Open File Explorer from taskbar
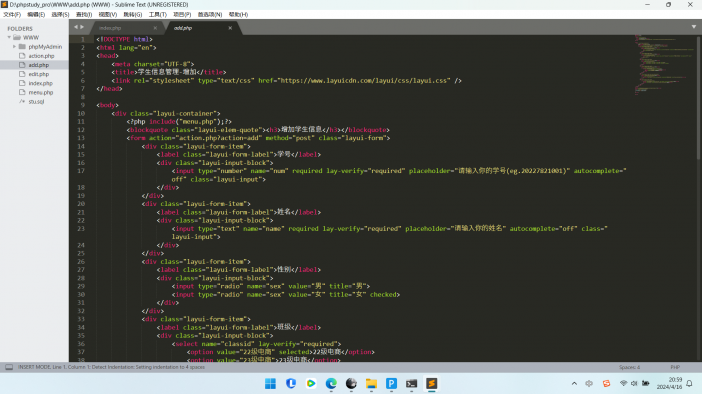The image size is (702, 394). coord(371,384)
